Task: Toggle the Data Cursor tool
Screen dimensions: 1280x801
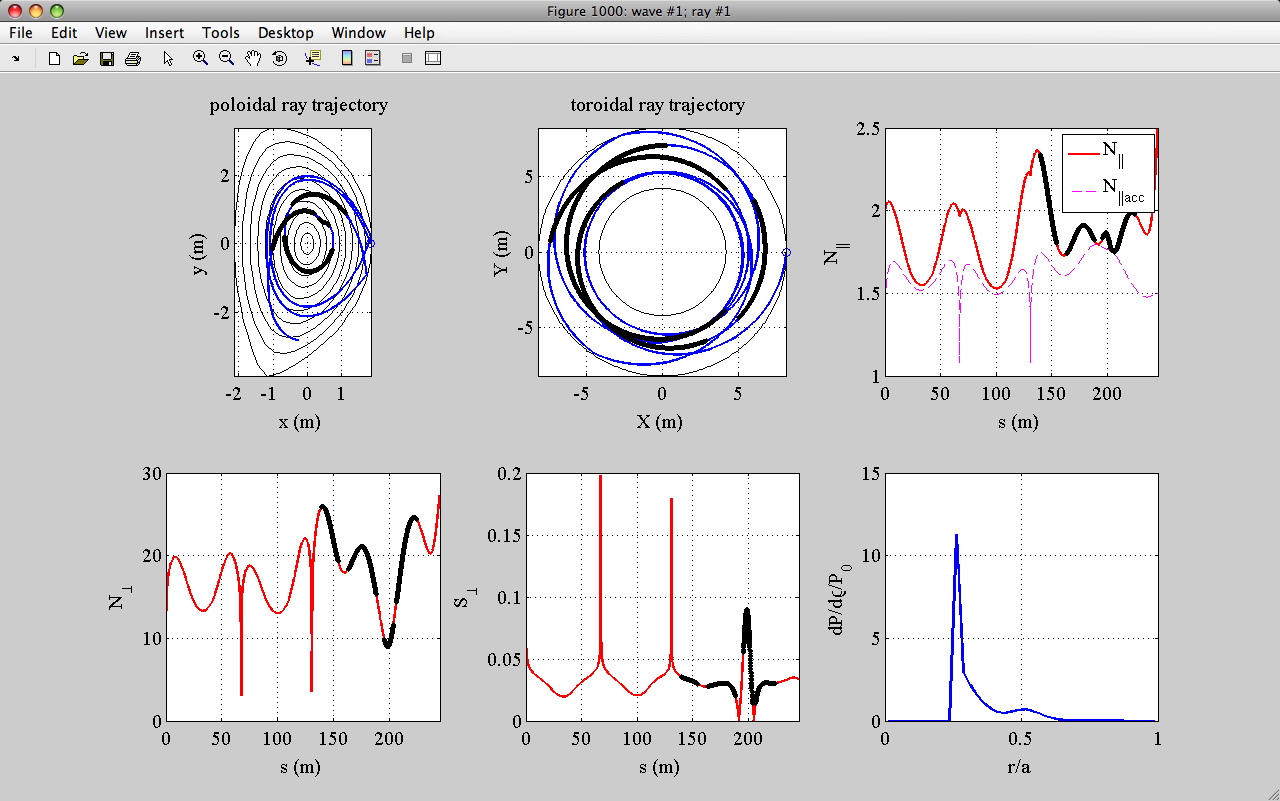Action: pyautogui.click(x=312, y=59)
